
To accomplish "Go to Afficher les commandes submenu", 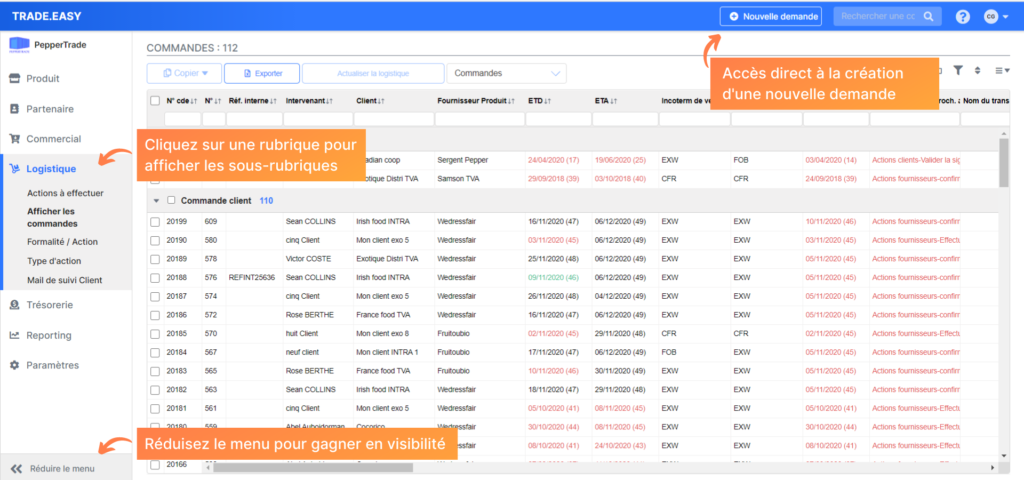I will click(52, 217).
